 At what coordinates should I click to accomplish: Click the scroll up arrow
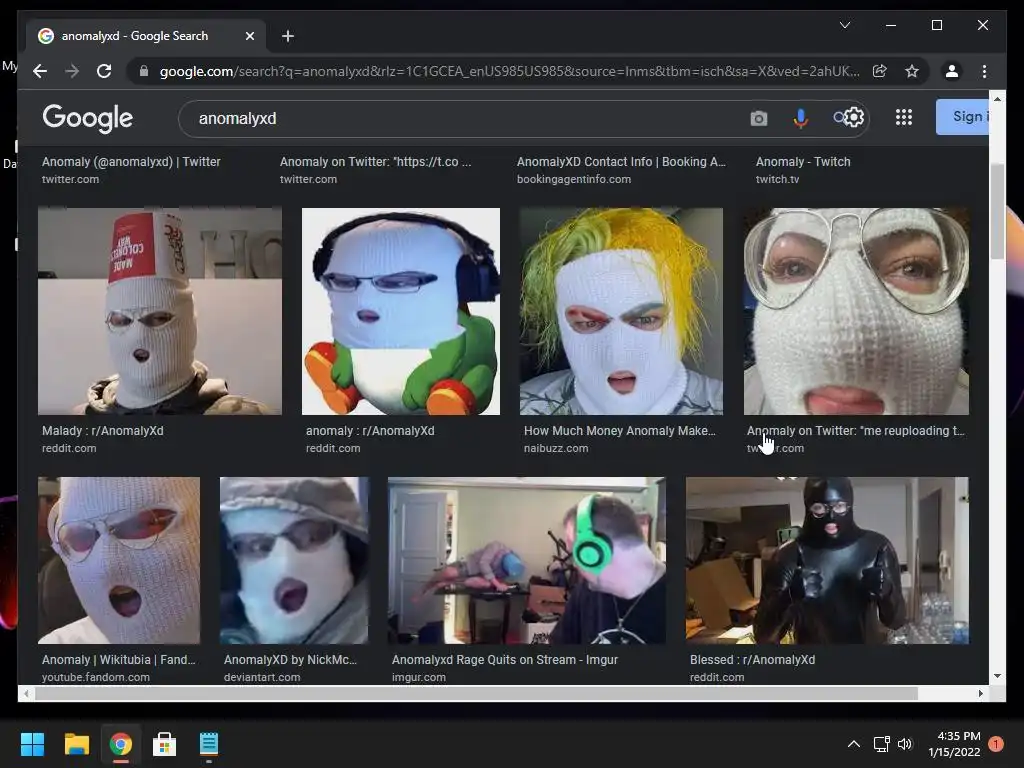(x=997, y=99)
